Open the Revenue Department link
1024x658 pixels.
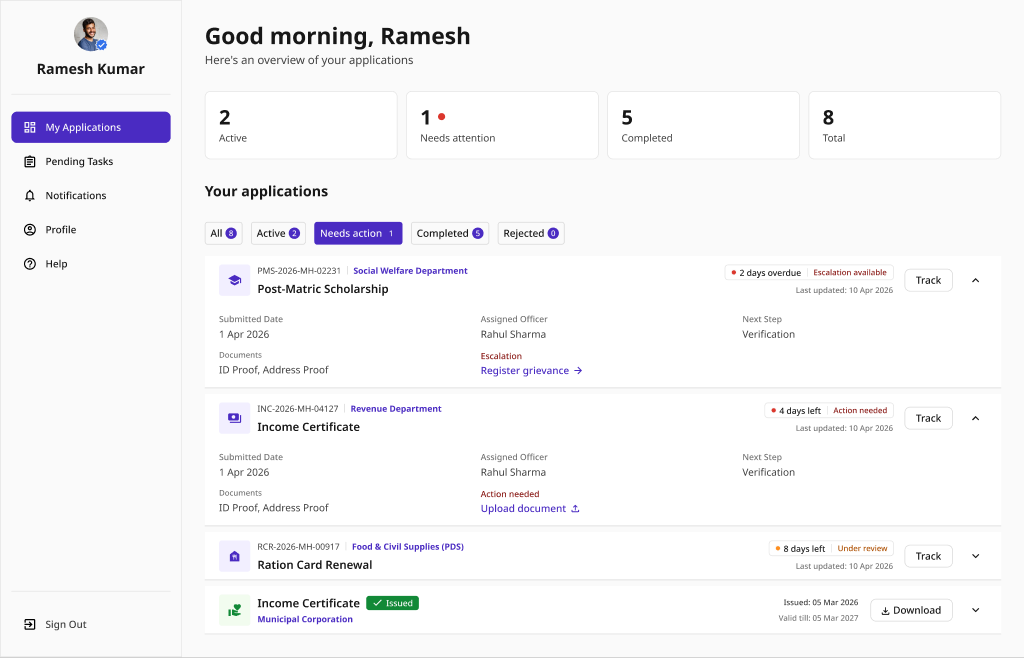pos(396,409)
